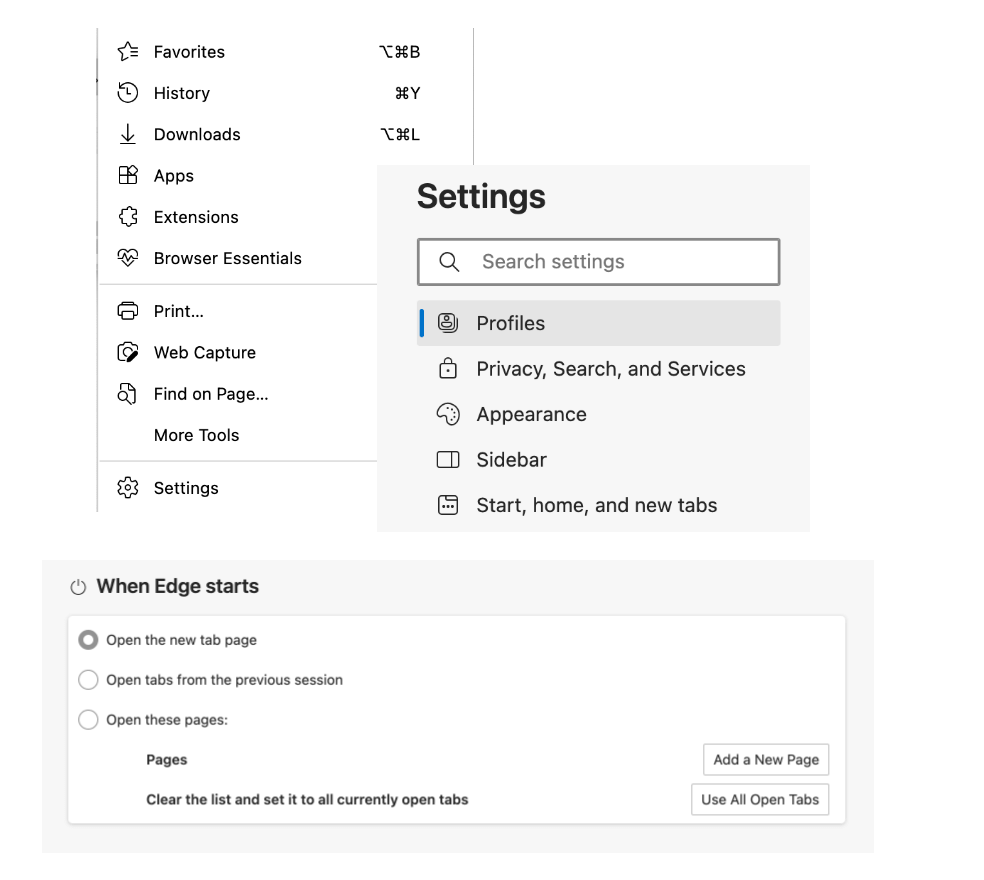This screenshot has width=984, height=880.
Task: Select Open tabs from previous session
Action: [89, 680]
